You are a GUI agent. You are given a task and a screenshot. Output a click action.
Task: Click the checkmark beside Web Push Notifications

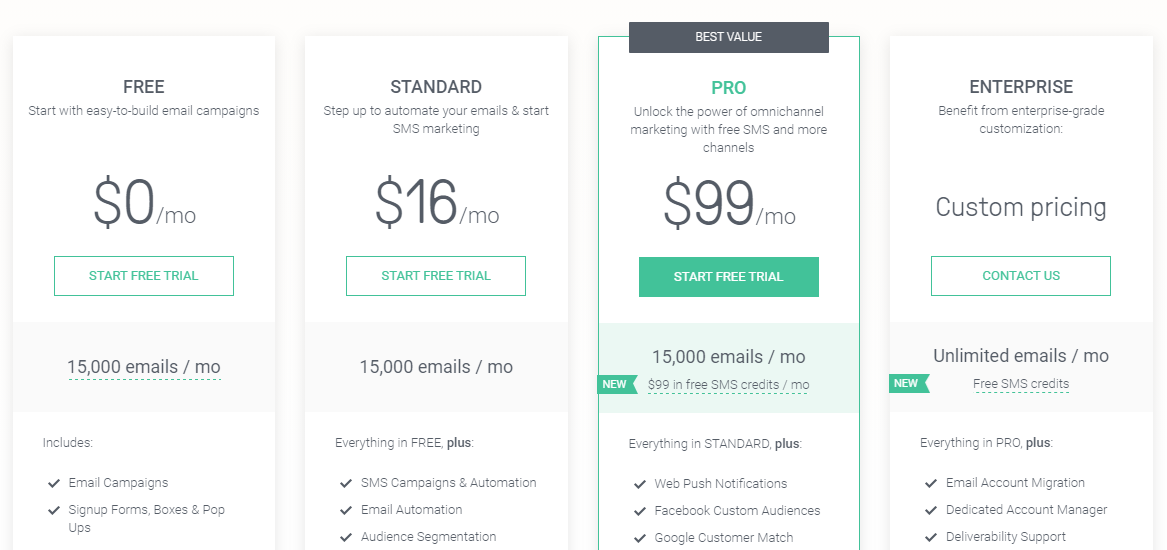pos(639,484)
